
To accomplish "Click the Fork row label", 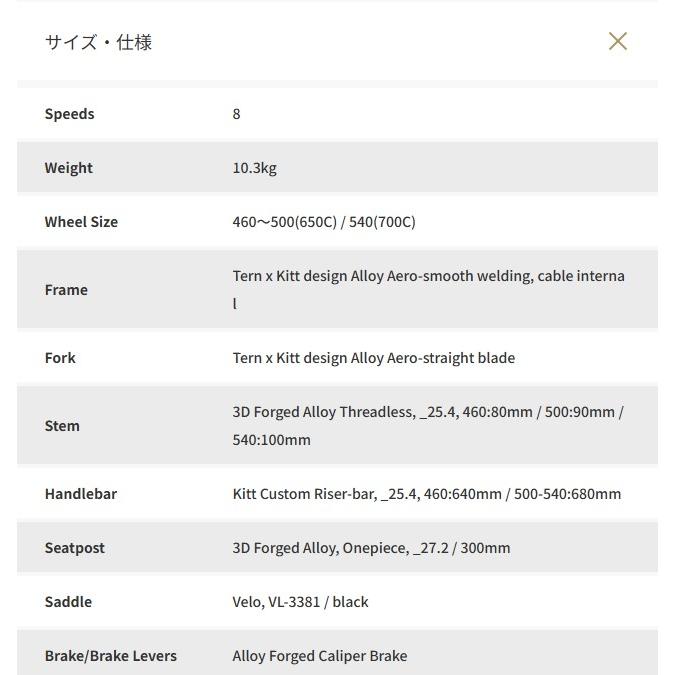I will click(60, 358).
